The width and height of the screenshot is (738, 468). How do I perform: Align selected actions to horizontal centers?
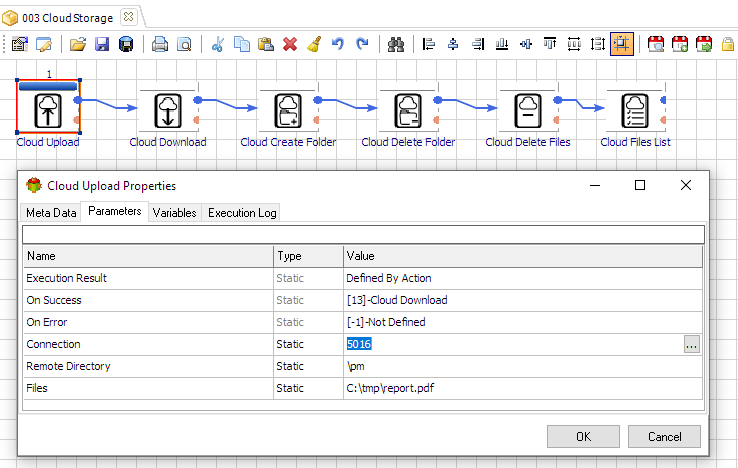coord(453,44)
